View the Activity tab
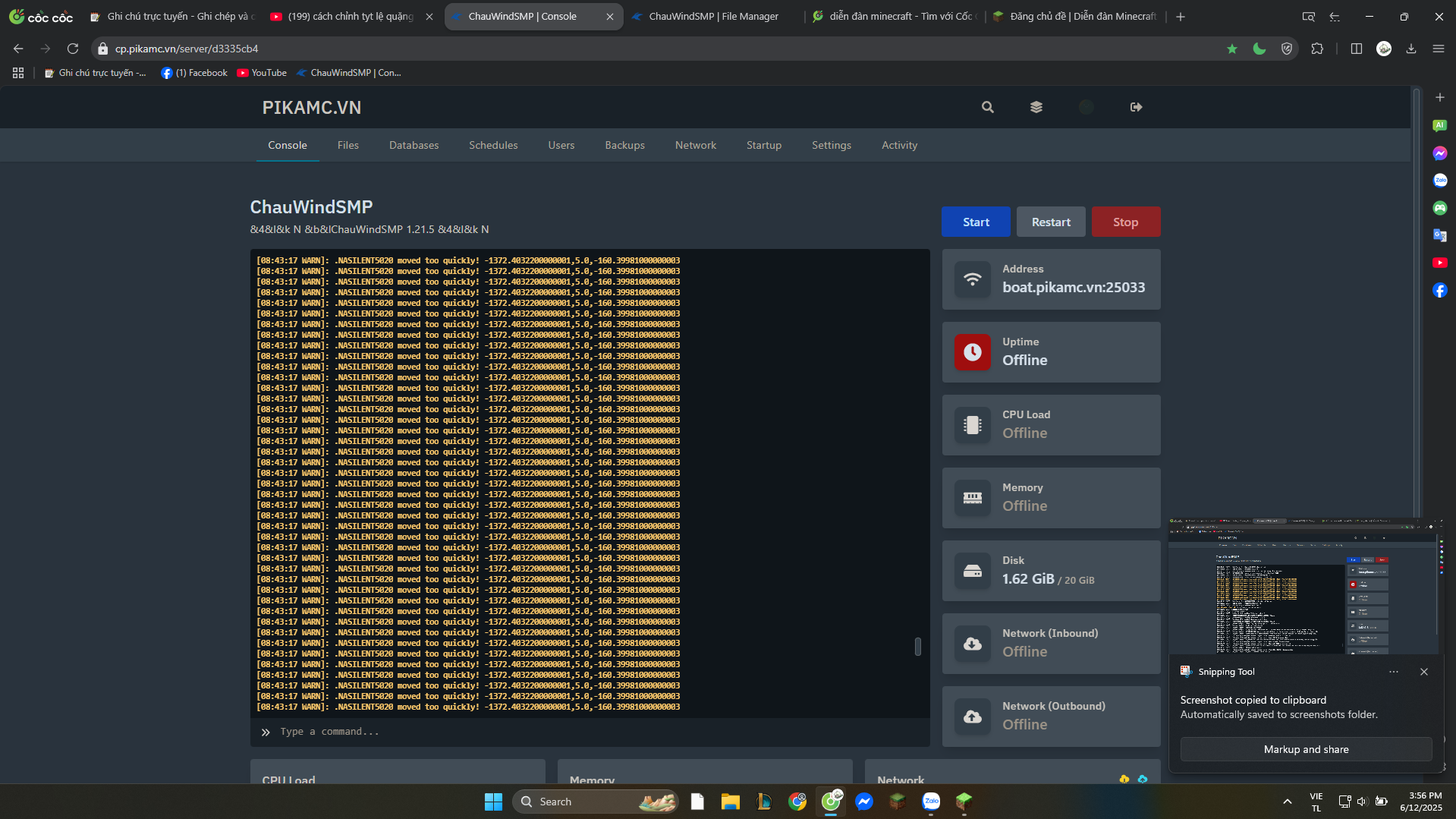1456x819 pixels. click(x=900, y=145)
